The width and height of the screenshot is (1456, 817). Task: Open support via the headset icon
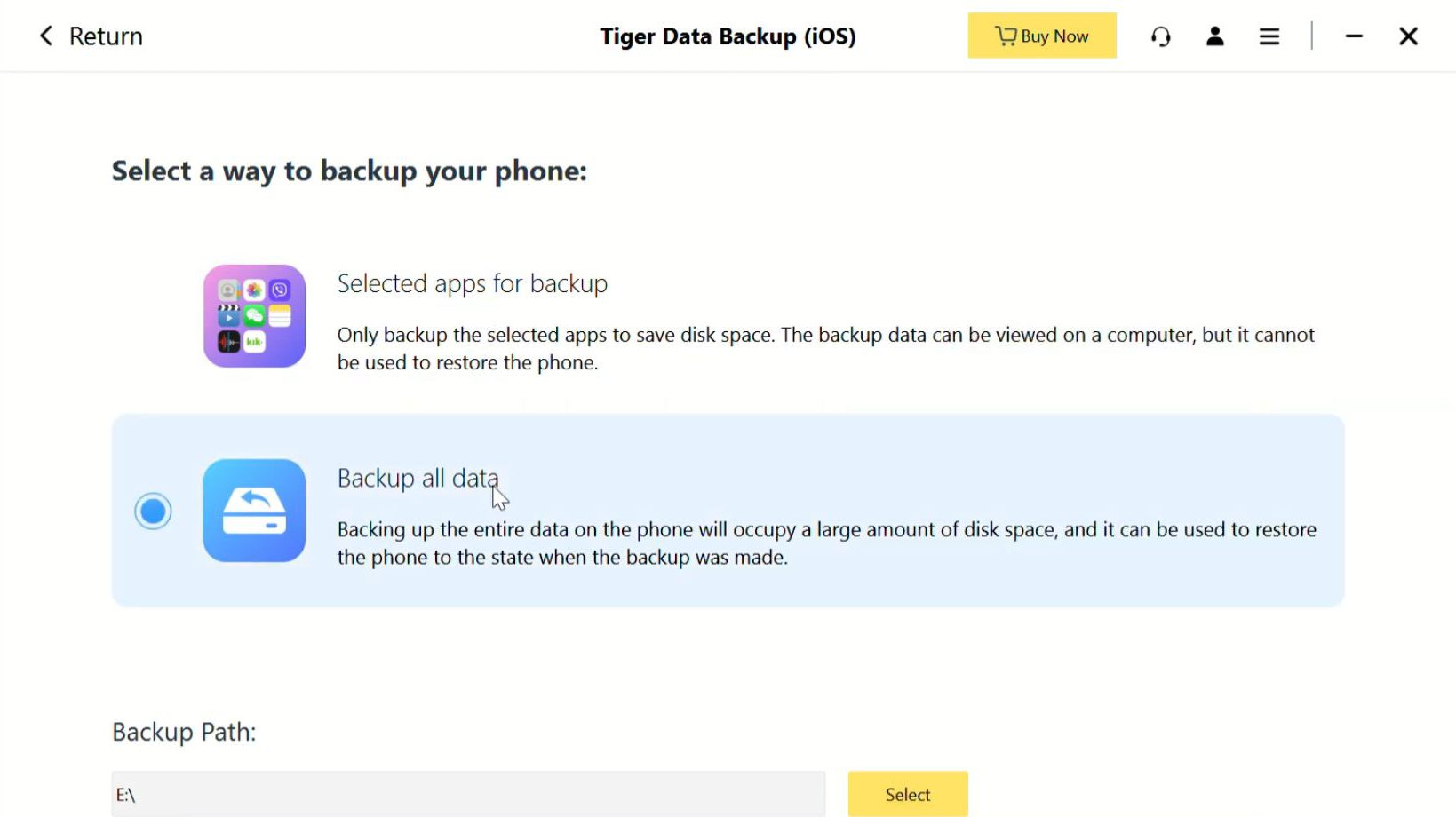coord(1160,36)
